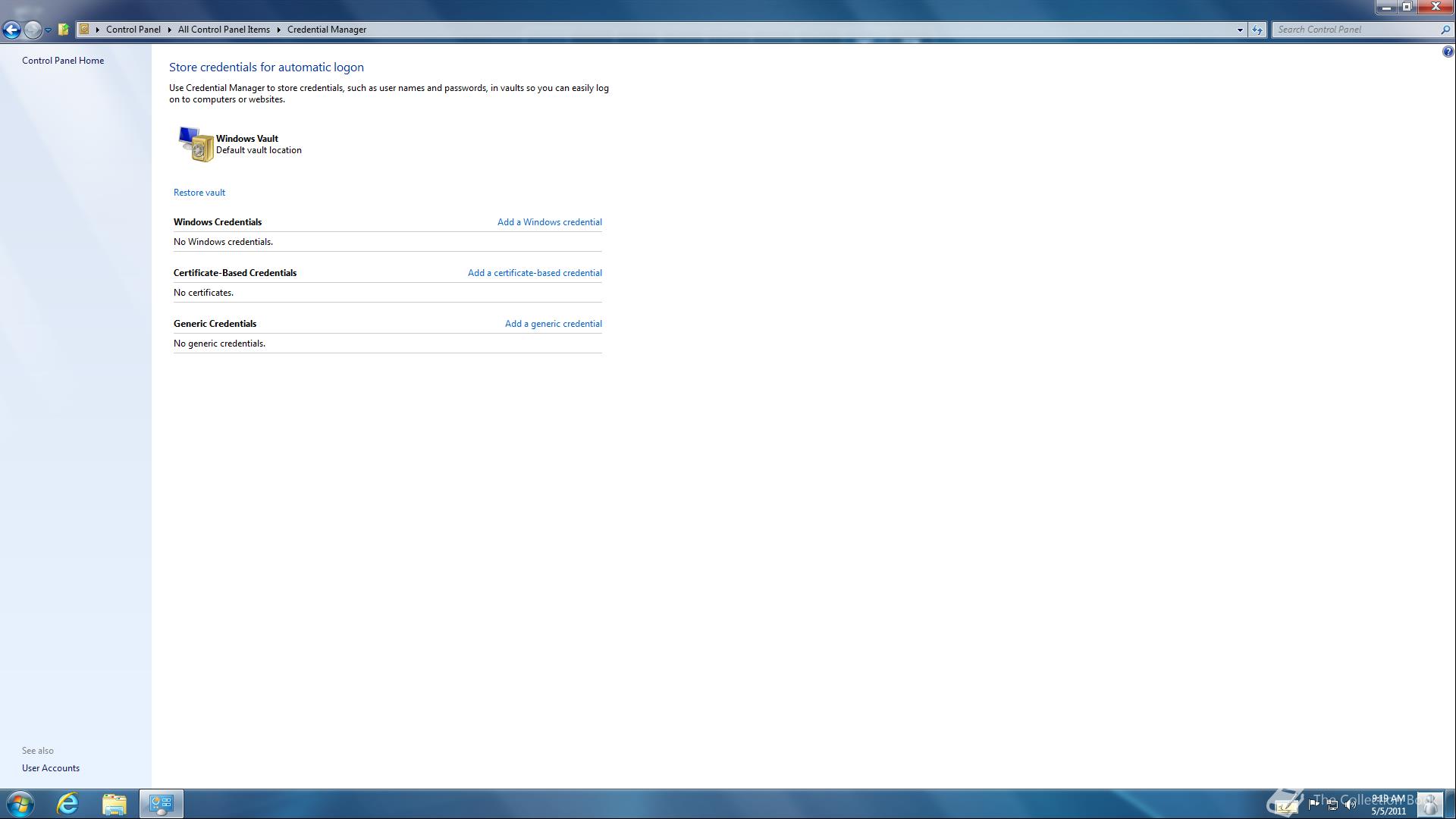Open the Windows Start menu
This screenshot has width=1456, height=819.
point(20,804)
